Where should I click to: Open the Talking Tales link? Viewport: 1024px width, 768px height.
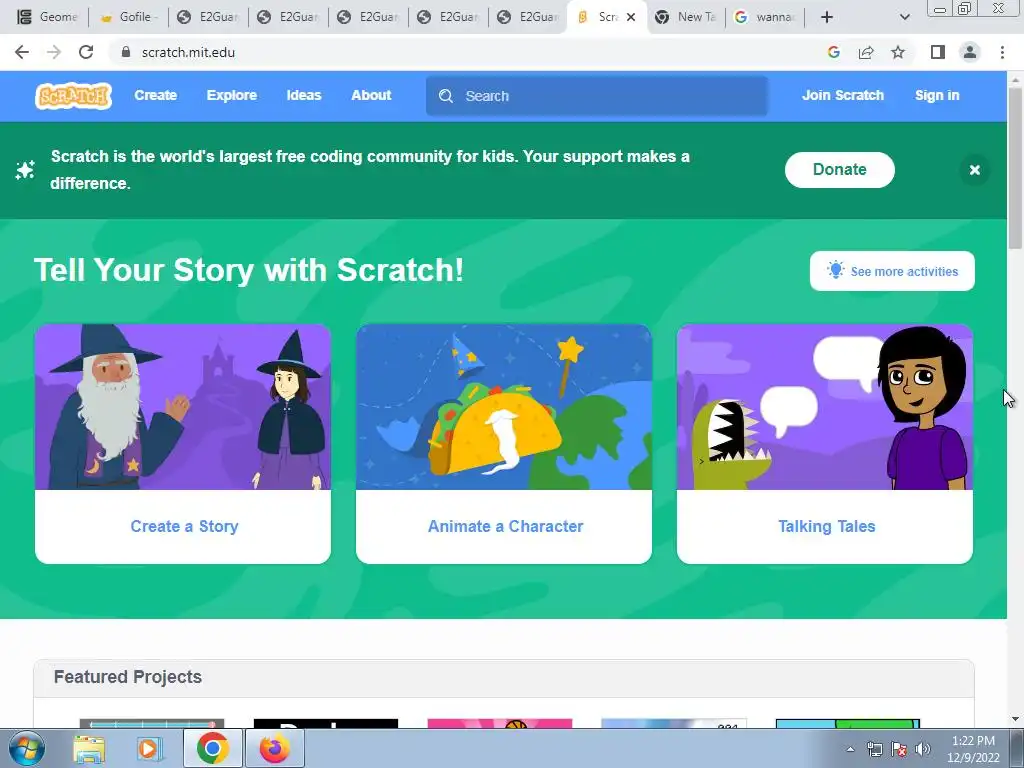[x=826, y=526]
